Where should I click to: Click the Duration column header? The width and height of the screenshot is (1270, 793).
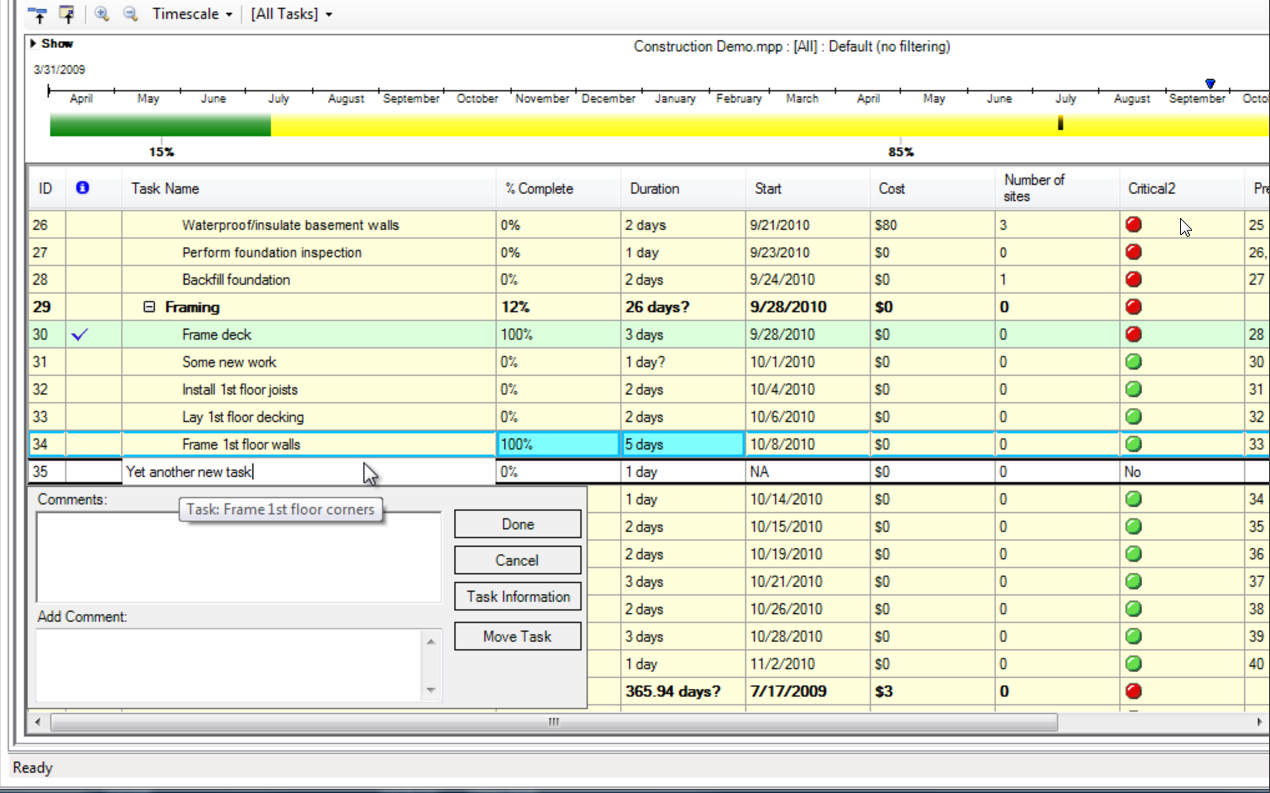(x=654, y=188)
